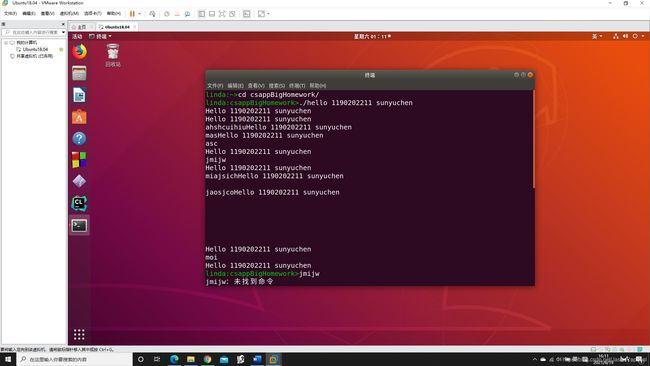
Task: Select 共享虚拟机 in the library tree
Action: (x=34, y=56)
